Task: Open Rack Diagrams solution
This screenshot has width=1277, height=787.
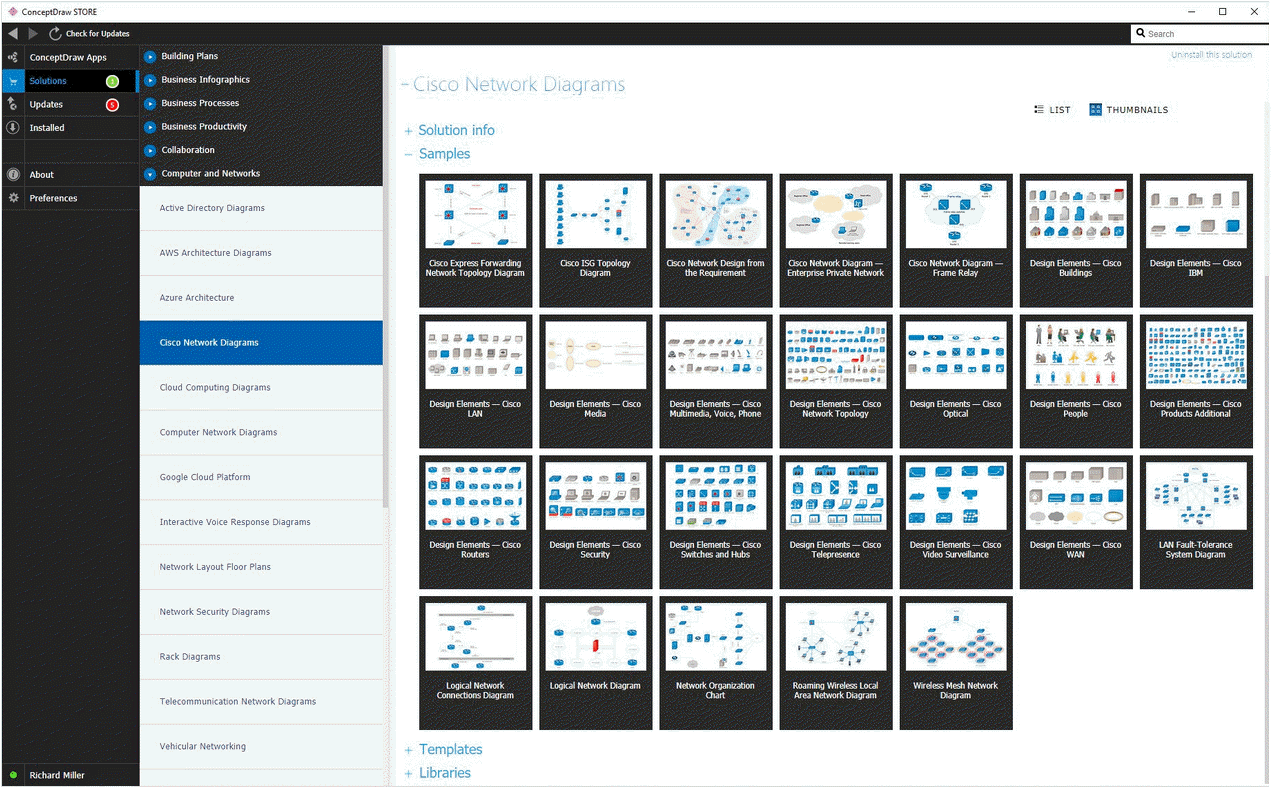Action: (261, 657)
